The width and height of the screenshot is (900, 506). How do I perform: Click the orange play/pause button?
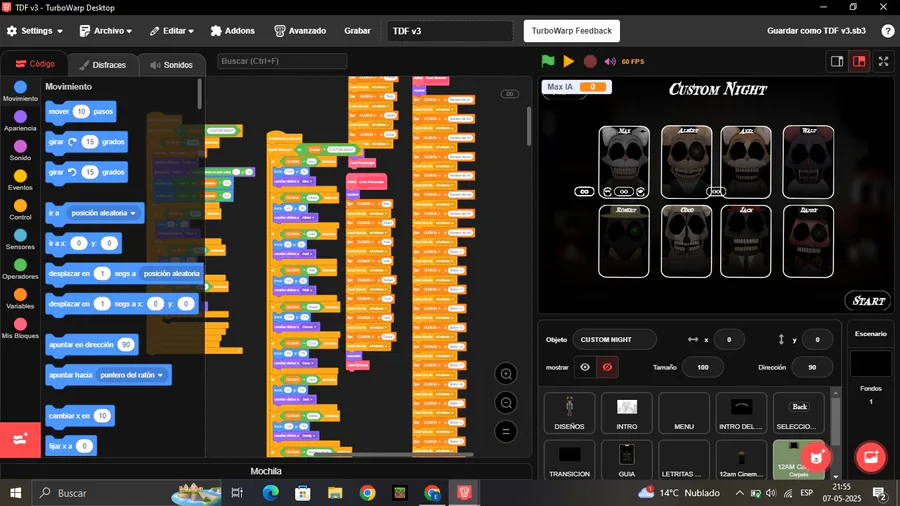click(568, 61)
